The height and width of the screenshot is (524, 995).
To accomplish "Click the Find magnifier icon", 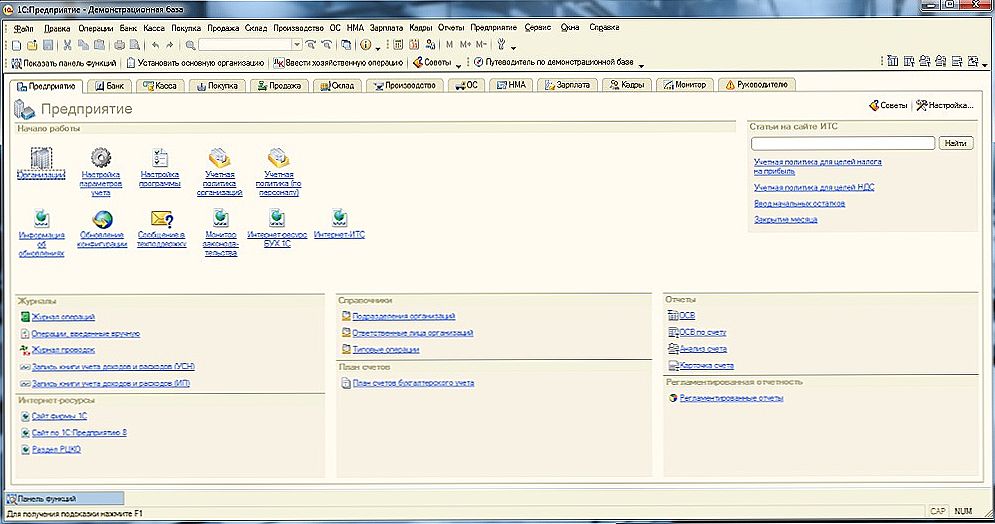I will [190, 45].
